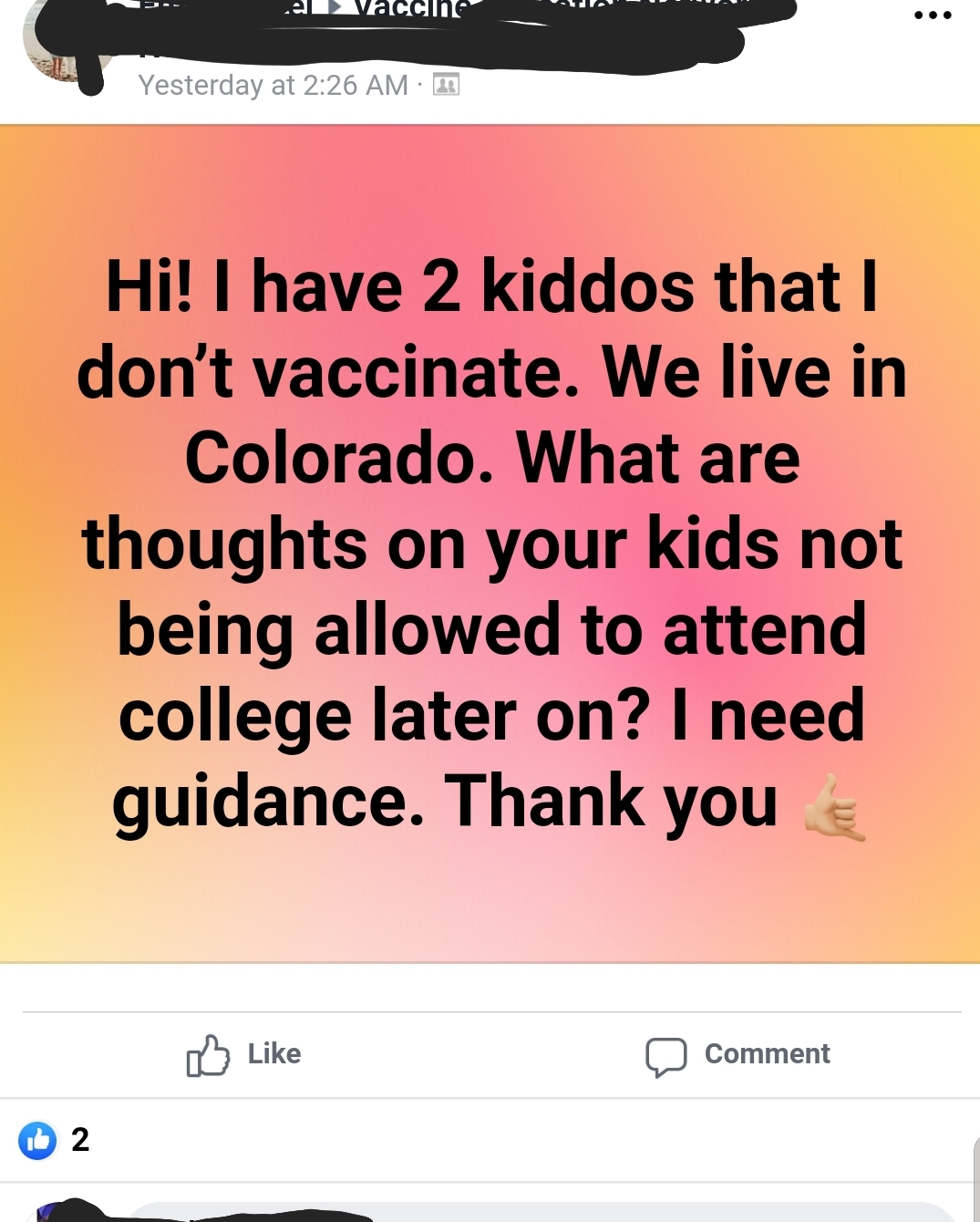Click 'guidance. Thank you' in the post
This screenshot has height=1222, width=980.
coord(445,802)
